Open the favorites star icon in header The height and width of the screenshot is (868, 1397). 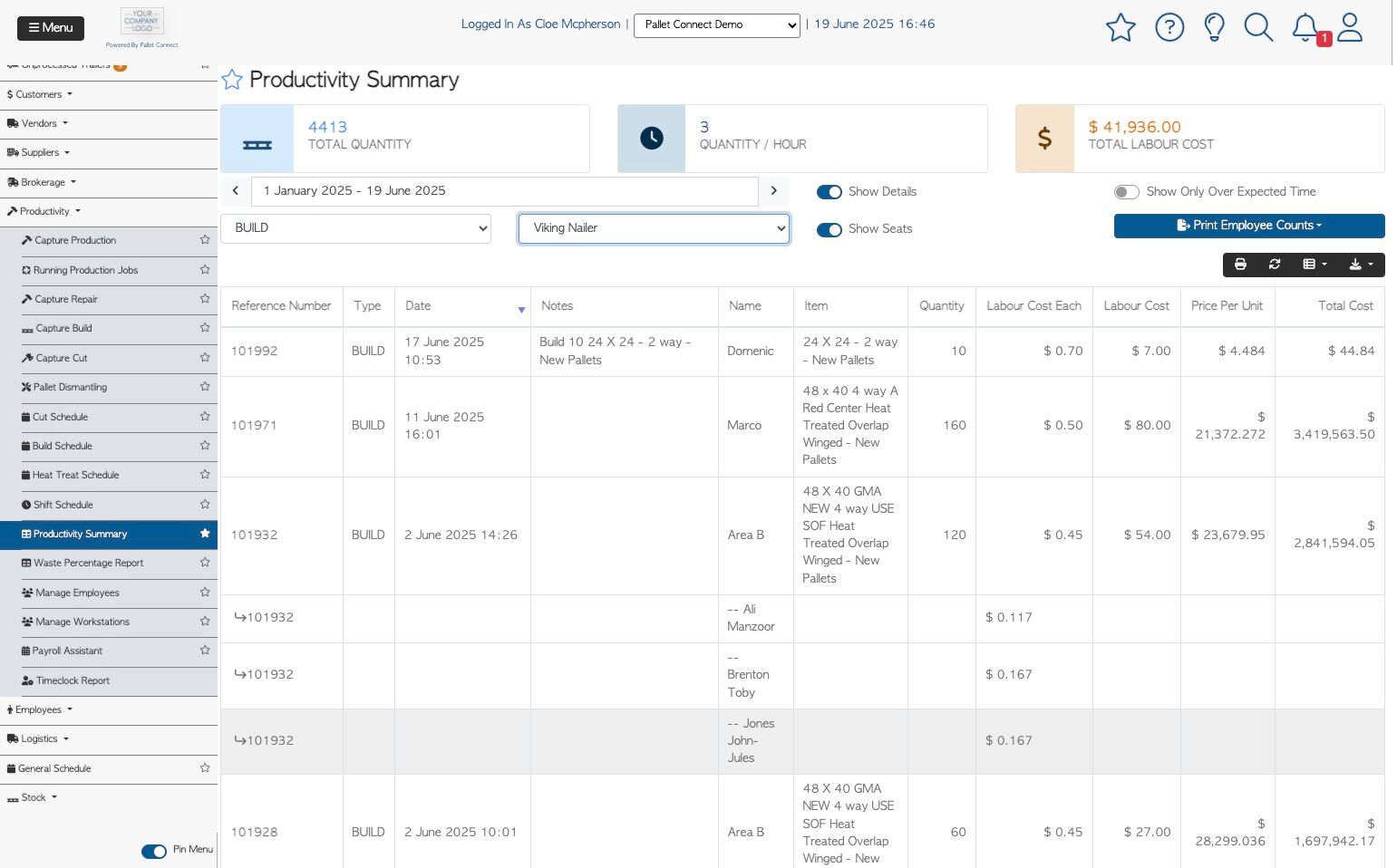click(1121, 27)
